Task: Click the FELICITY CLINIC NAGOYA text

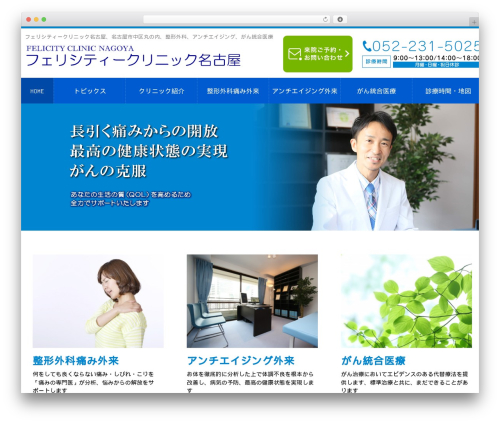Action: [x=80, y=48]
